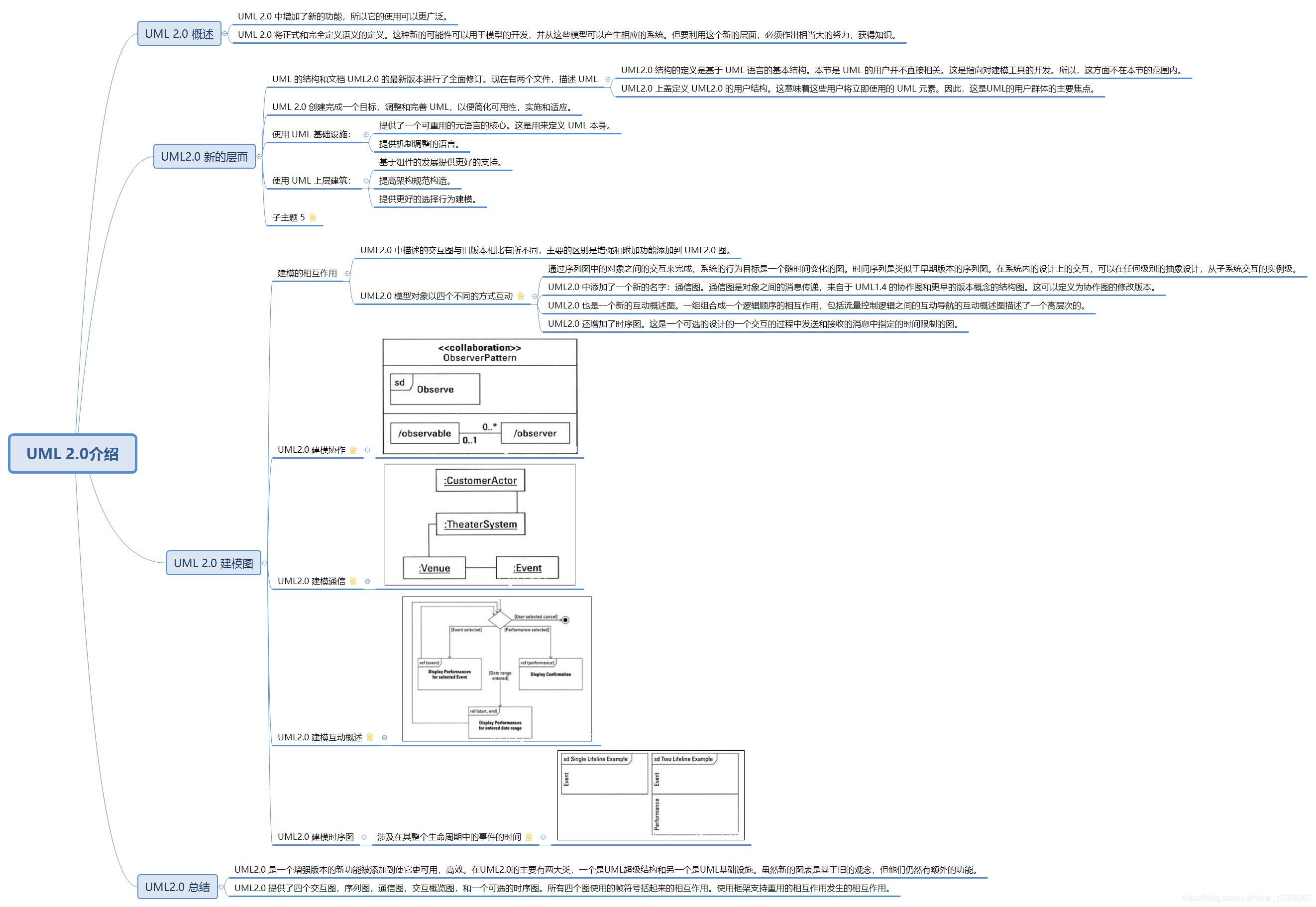
Task: Collapse toggle beside UML2.0 建模通信
Action: coord(367,582)
